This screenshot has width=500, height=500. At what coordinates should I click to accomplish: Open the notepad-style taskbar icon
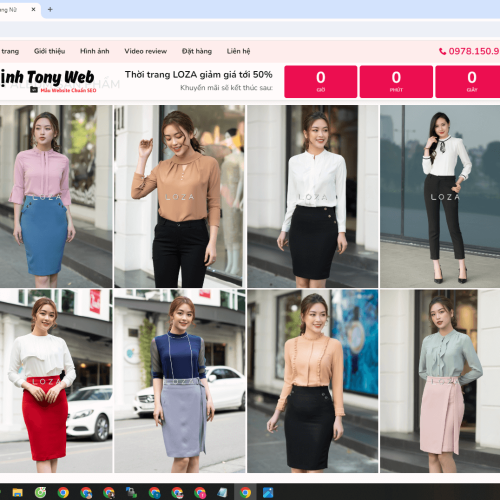[222, 492]
